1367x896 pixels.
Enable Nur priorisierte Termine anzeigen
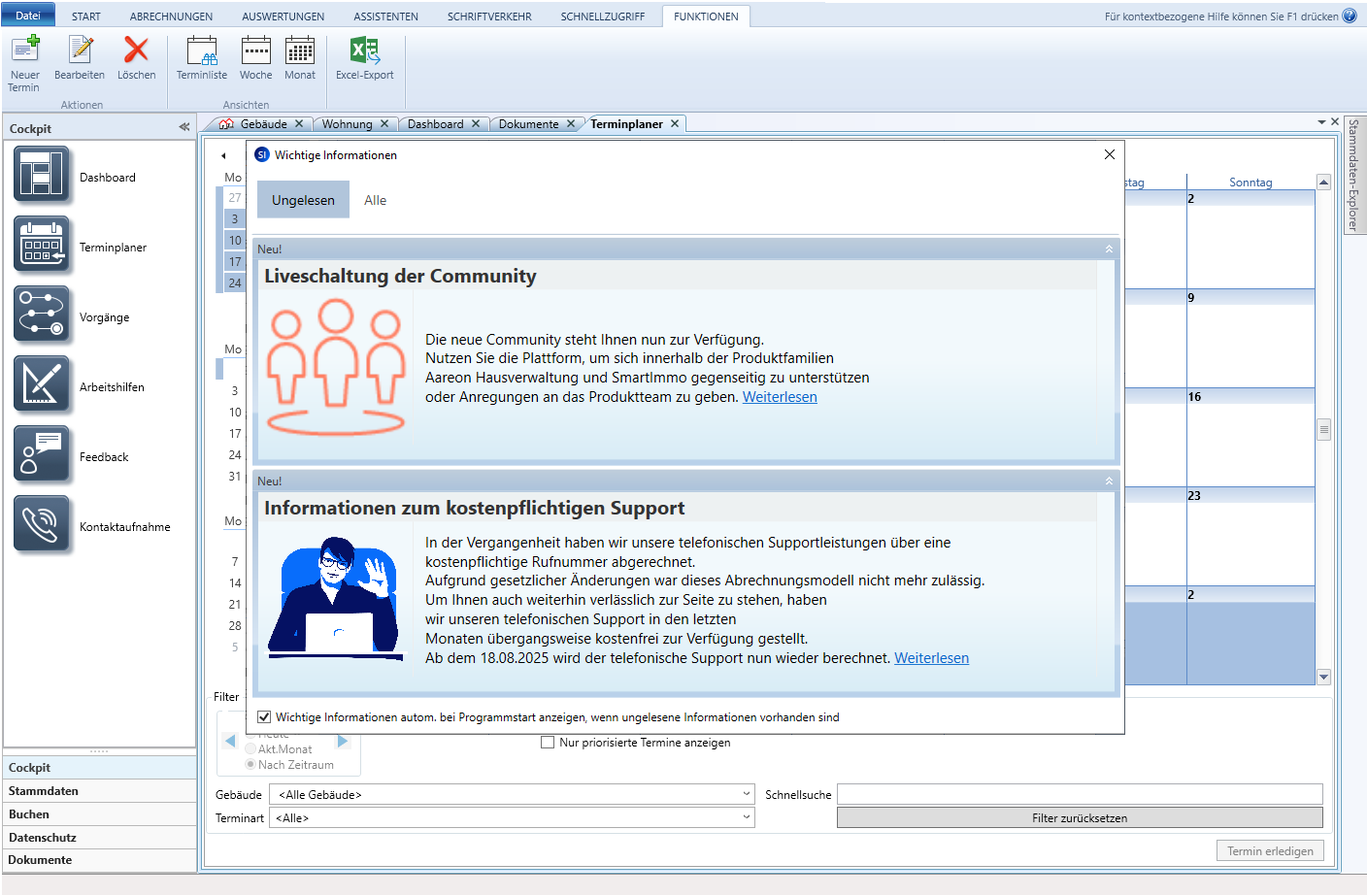(x=548, y=743)
